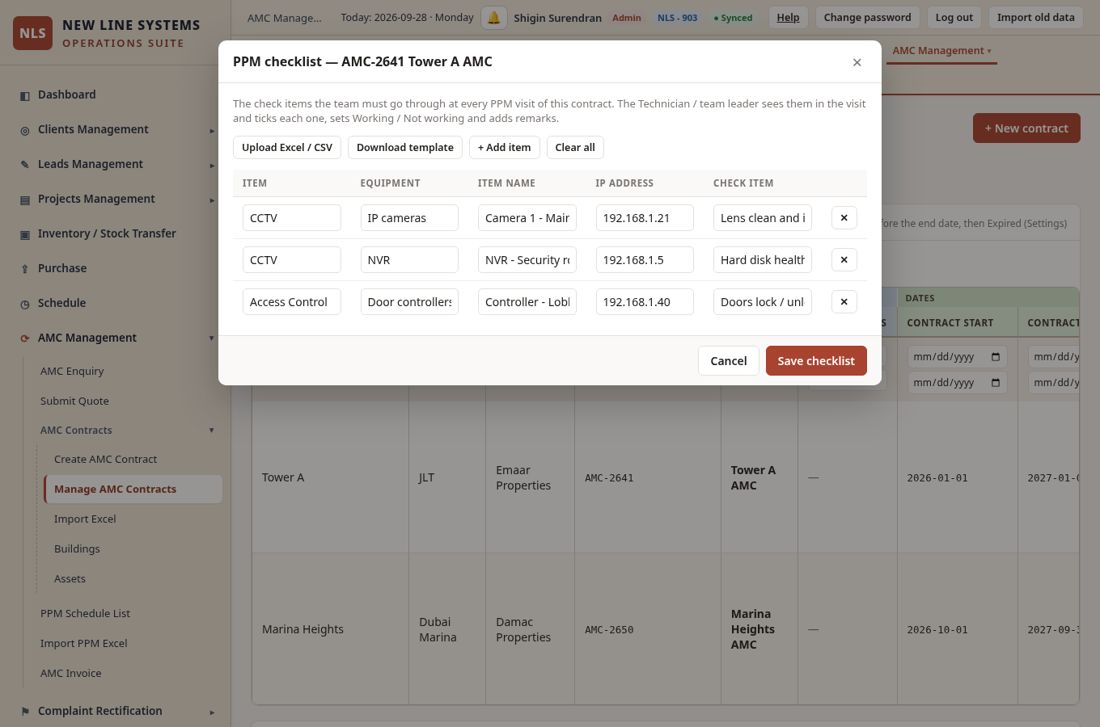Click the Projects Management sidebar icon

[x=25, y=200]
